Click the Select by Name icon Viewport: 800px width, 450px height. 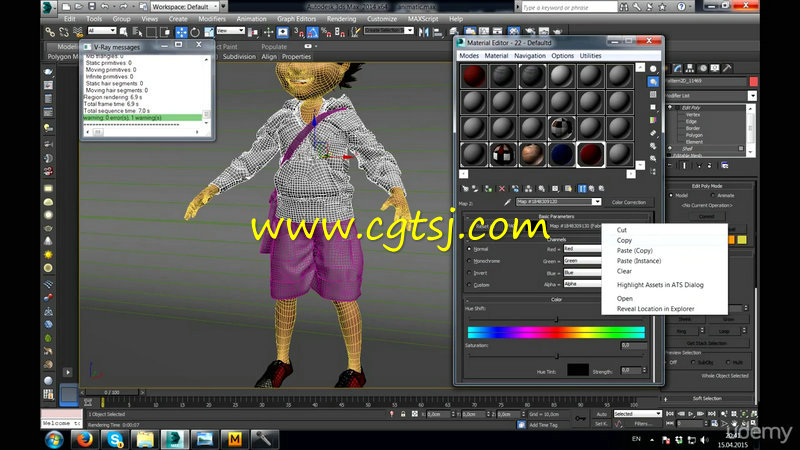[x=137, y=32]
